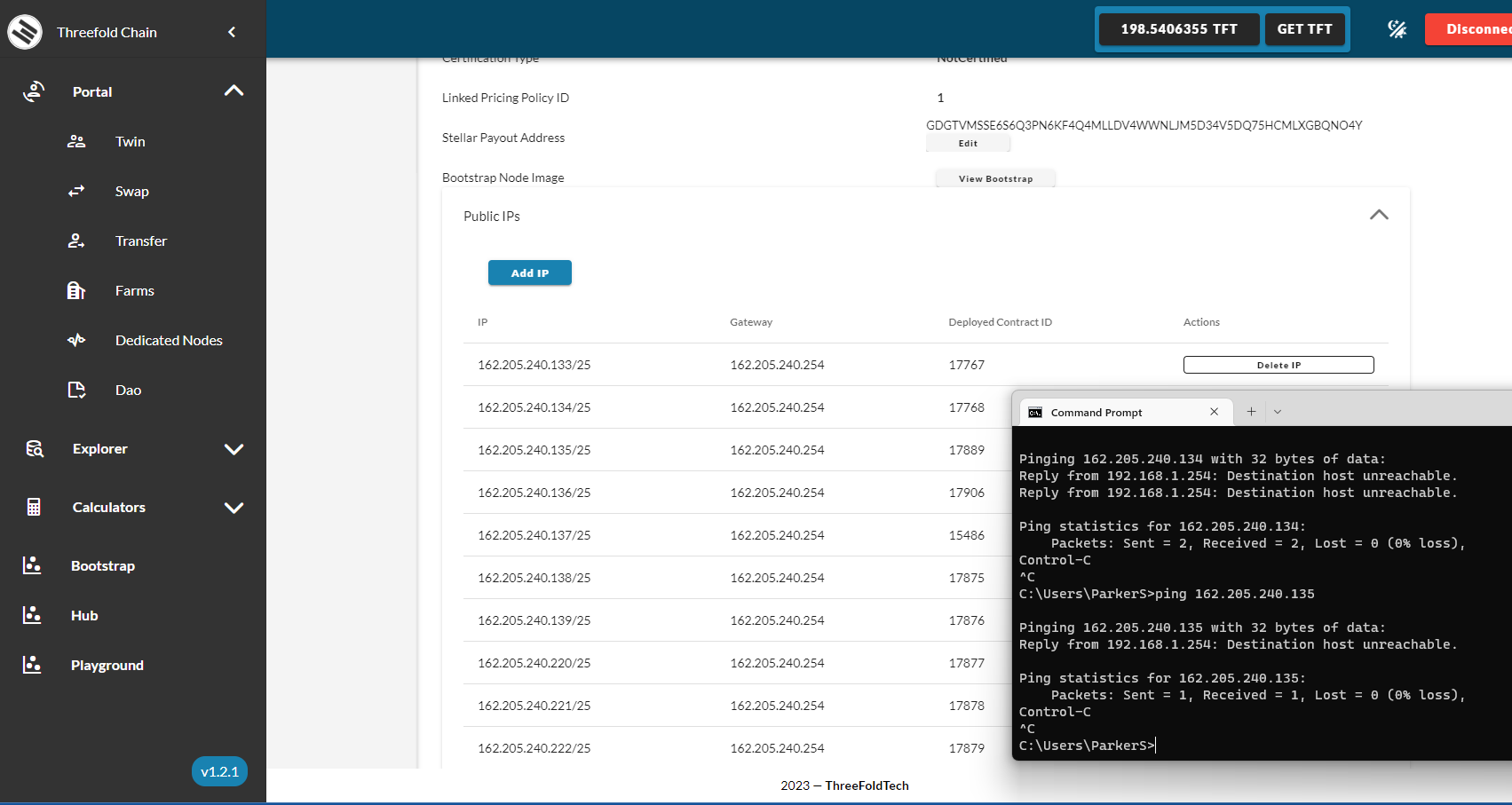Click the v1.2.1 version badge
The image size is (1512, 805).
coord(219,771)
